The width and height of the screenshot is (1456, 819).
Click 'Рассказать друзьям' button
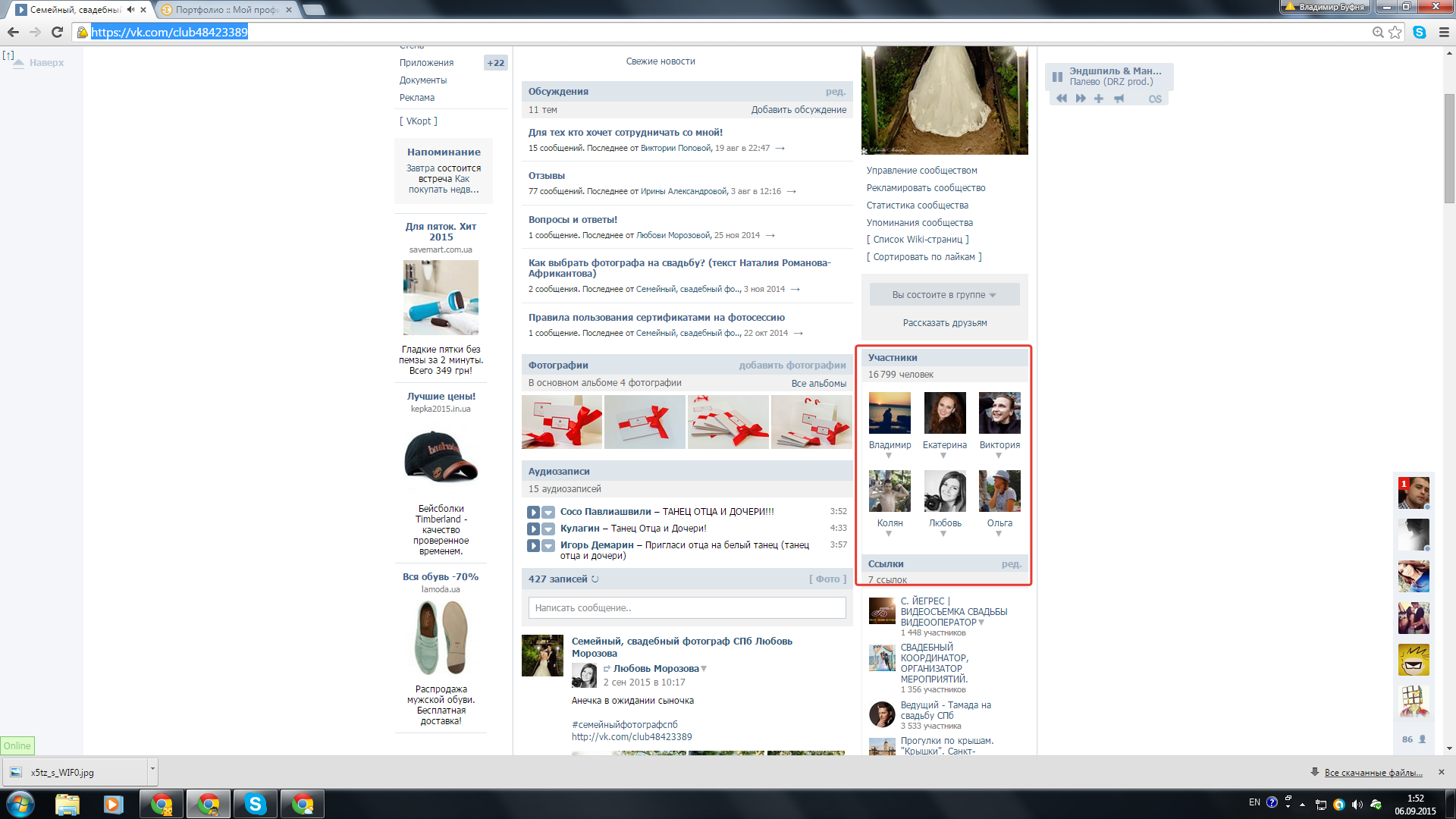pos(945,323)
